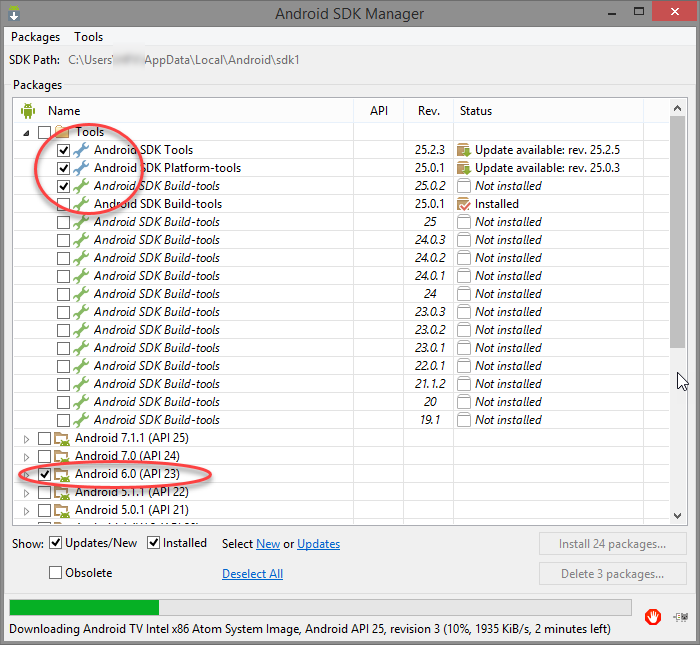The width and height of the screenshot is (700, 645).
Task: Click the update status icon for rev. 25.2.5
Action: (464, 150)
